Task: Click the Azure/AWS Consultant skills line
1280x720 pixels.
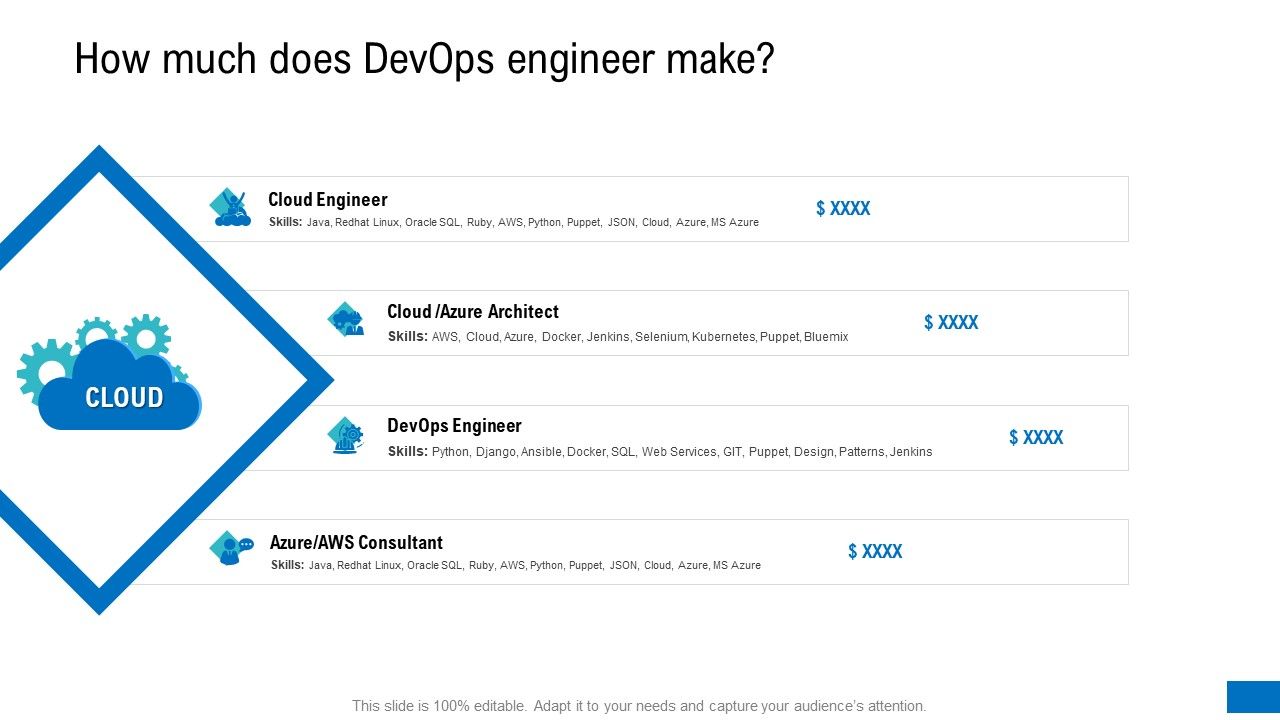Action: coord(516,565)
